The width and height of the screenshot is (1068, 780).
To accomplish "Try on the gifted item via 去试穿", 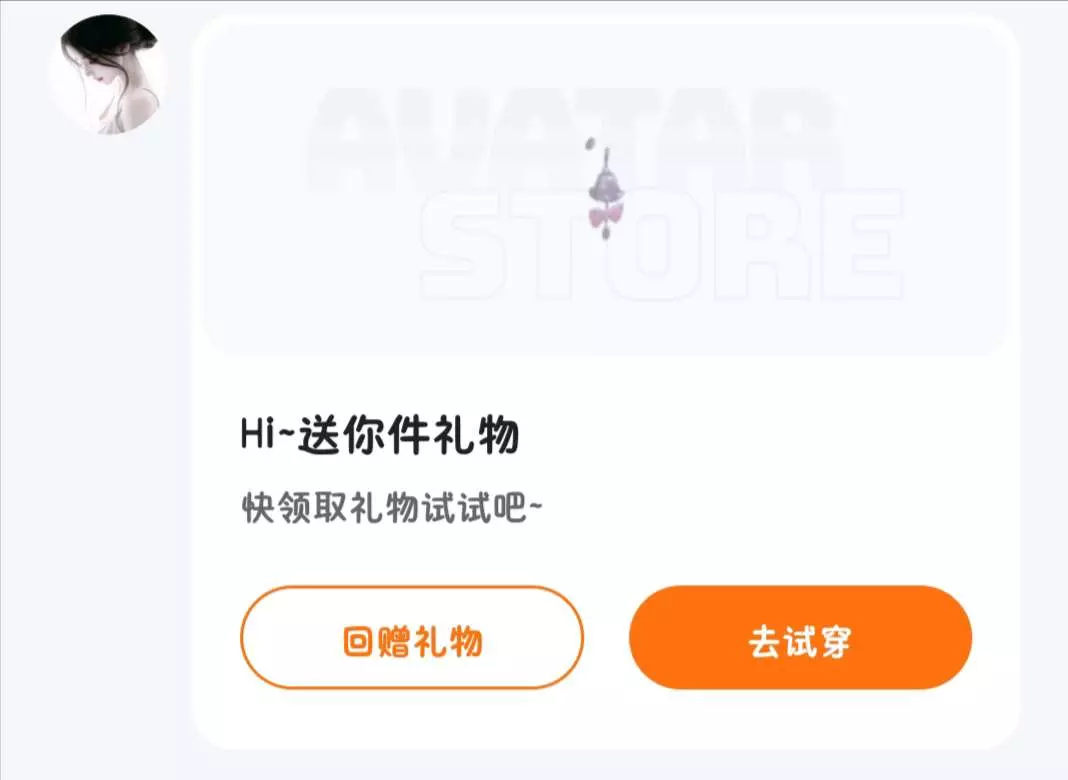I will [800, 637].
